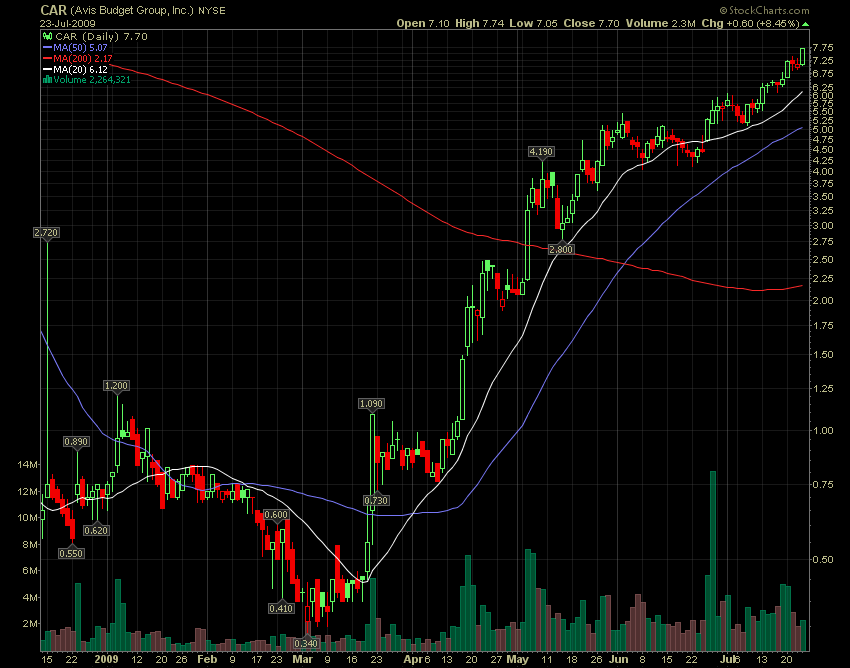Viewport: 850px width, 668px height.
Task: Click the red MA(200) line swatch in legend
Action: (47, 59)
